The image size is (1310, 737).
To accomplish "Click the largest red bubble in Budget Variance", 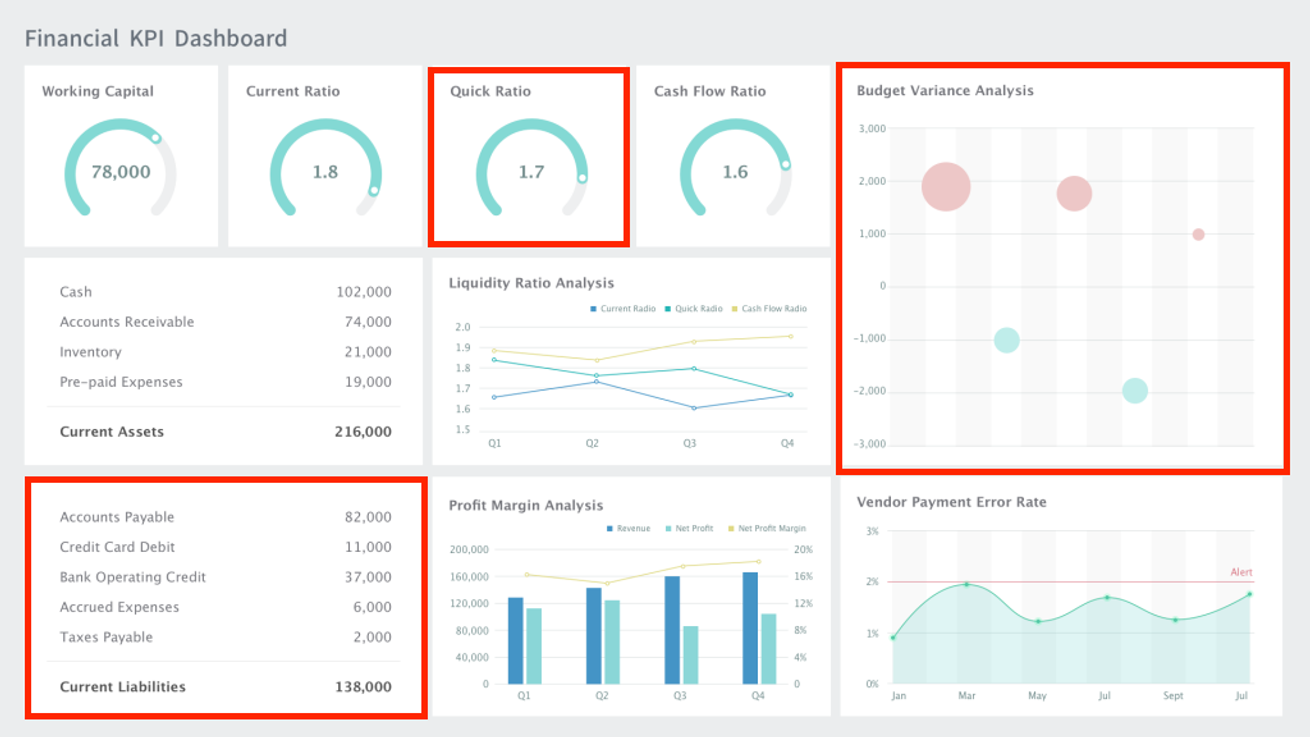I will pos(946,186).
